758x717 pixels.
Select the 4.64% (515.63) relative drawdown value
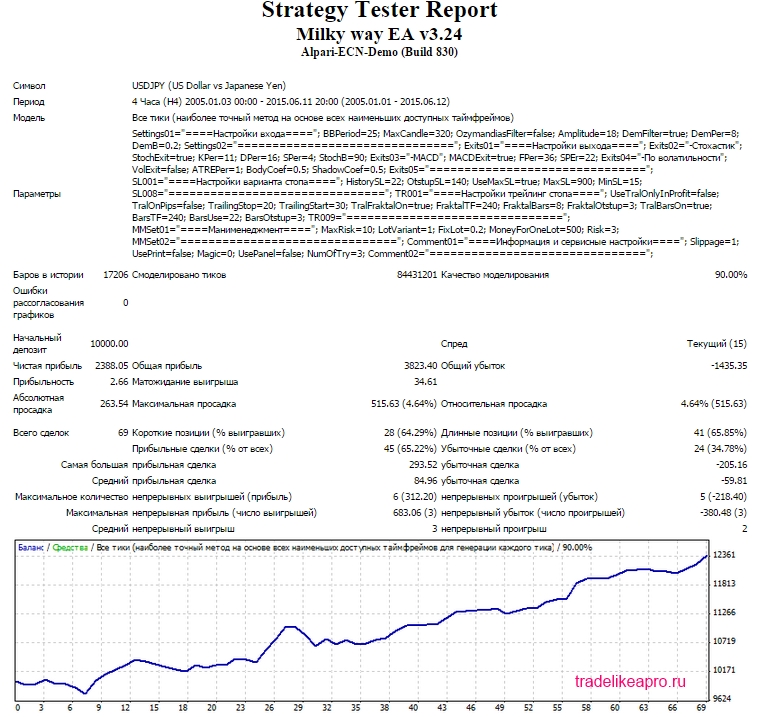pyautogui.click(x=714, y=404)
